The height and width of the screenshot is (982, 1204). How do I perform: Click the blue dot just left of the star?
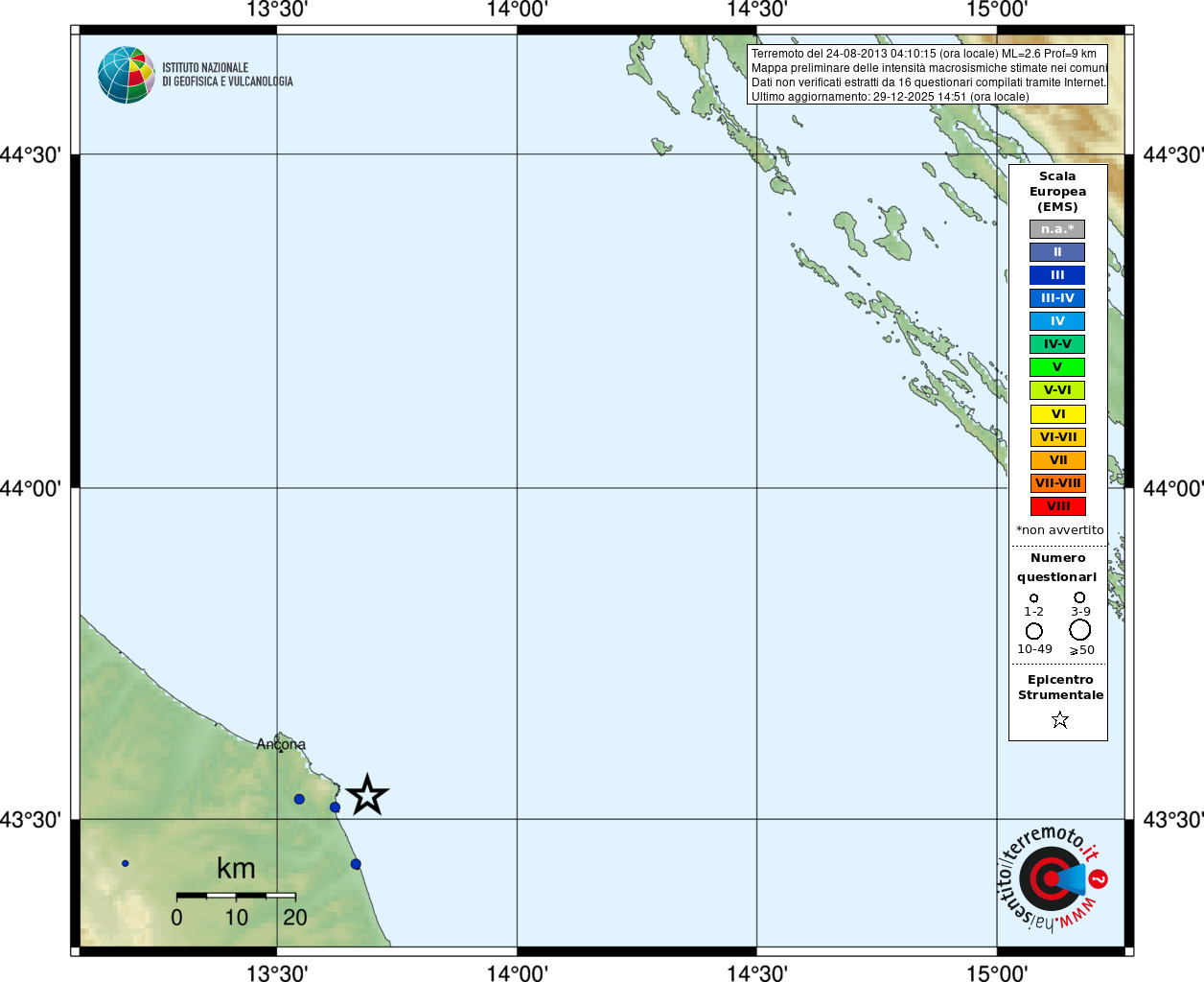coord(335,807)
